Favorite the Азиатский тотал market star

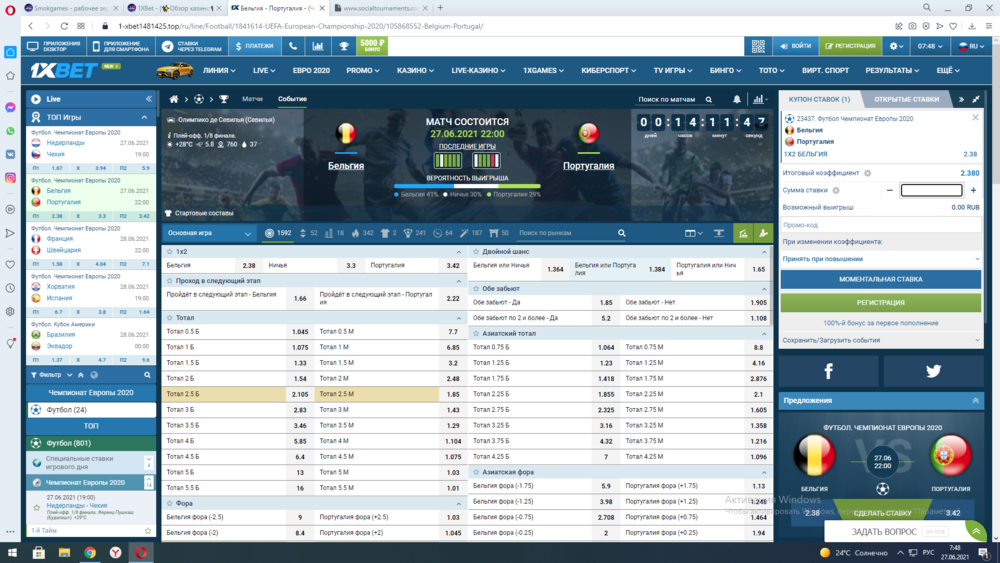[476, 333]
